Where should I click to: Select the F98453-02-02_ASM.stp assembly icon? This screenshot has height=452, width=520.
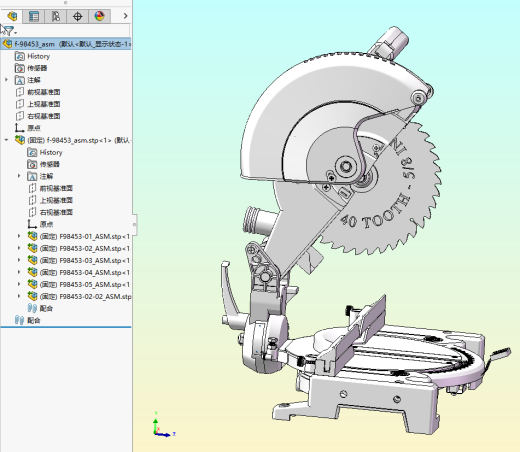tap(32, 296)
